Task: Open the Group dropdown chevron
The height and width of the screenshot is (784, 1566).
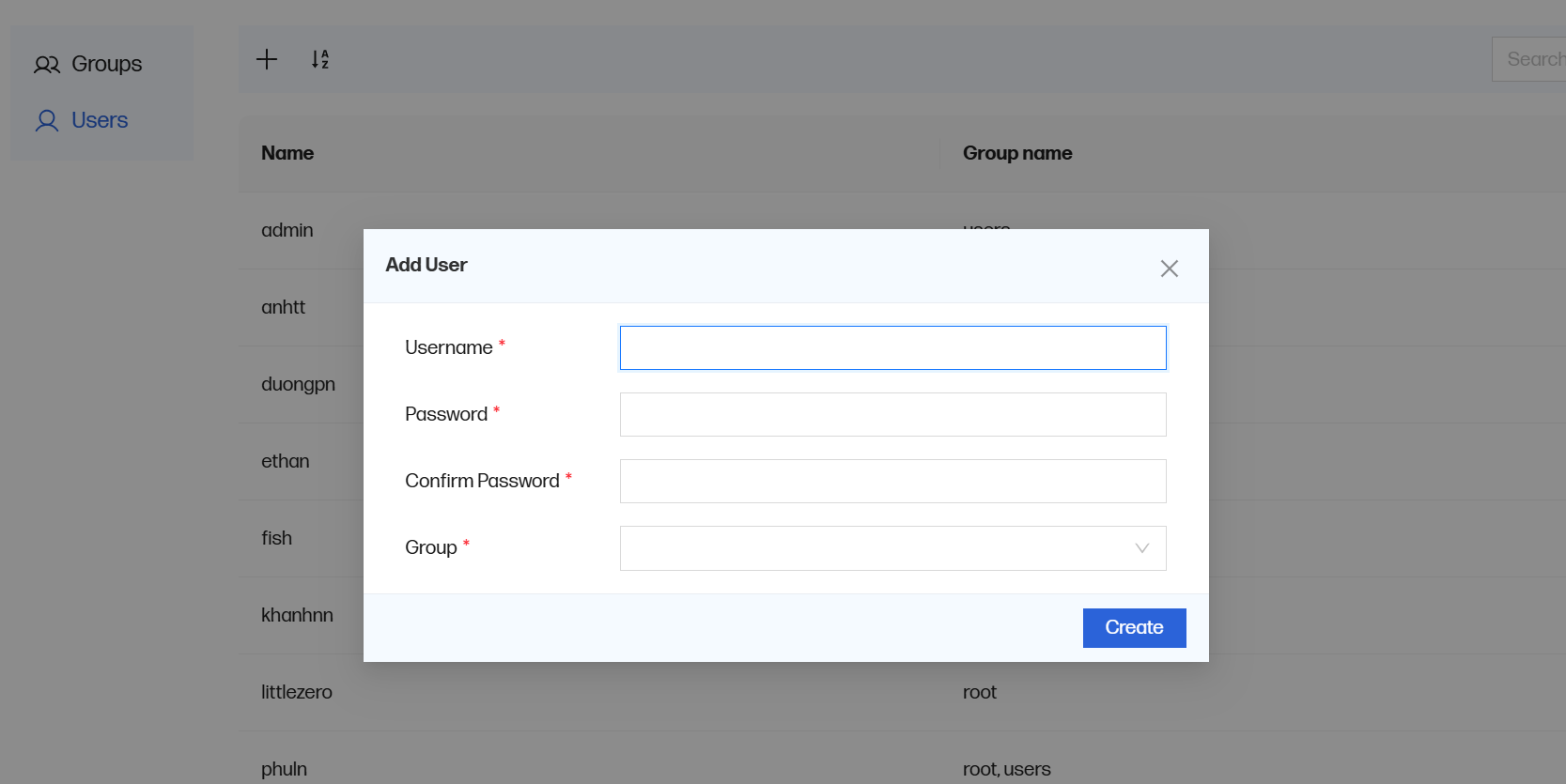Action: (1141, 548)
